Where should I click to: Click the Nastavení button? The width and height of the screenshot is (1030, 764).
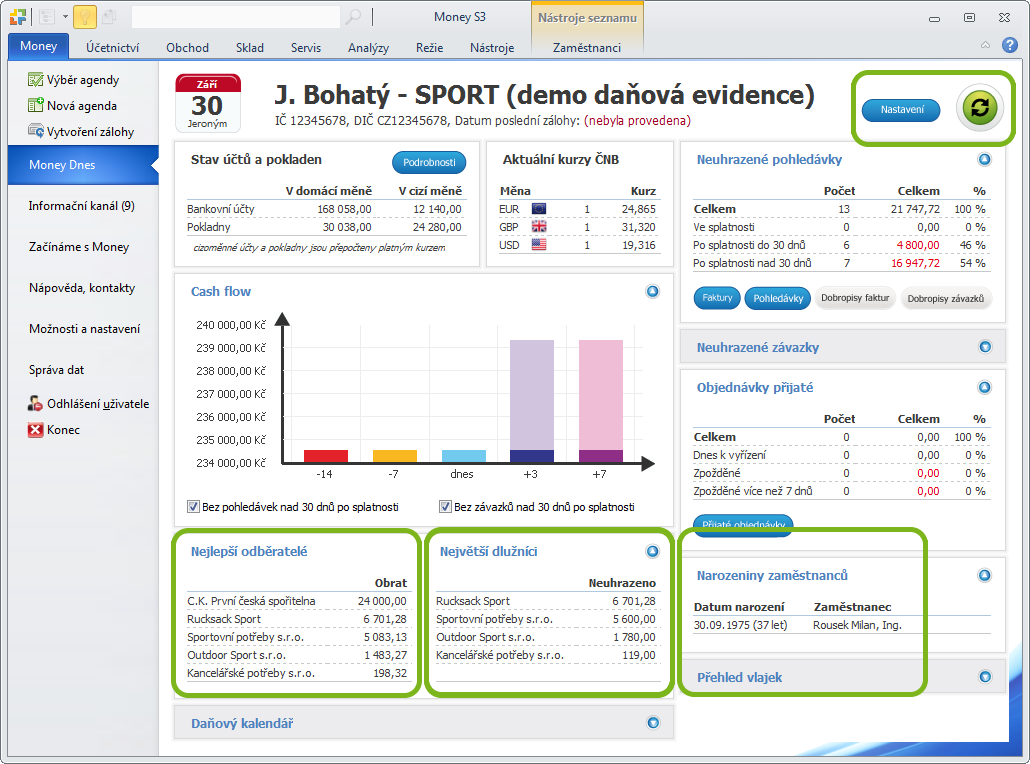pos(901,110)
